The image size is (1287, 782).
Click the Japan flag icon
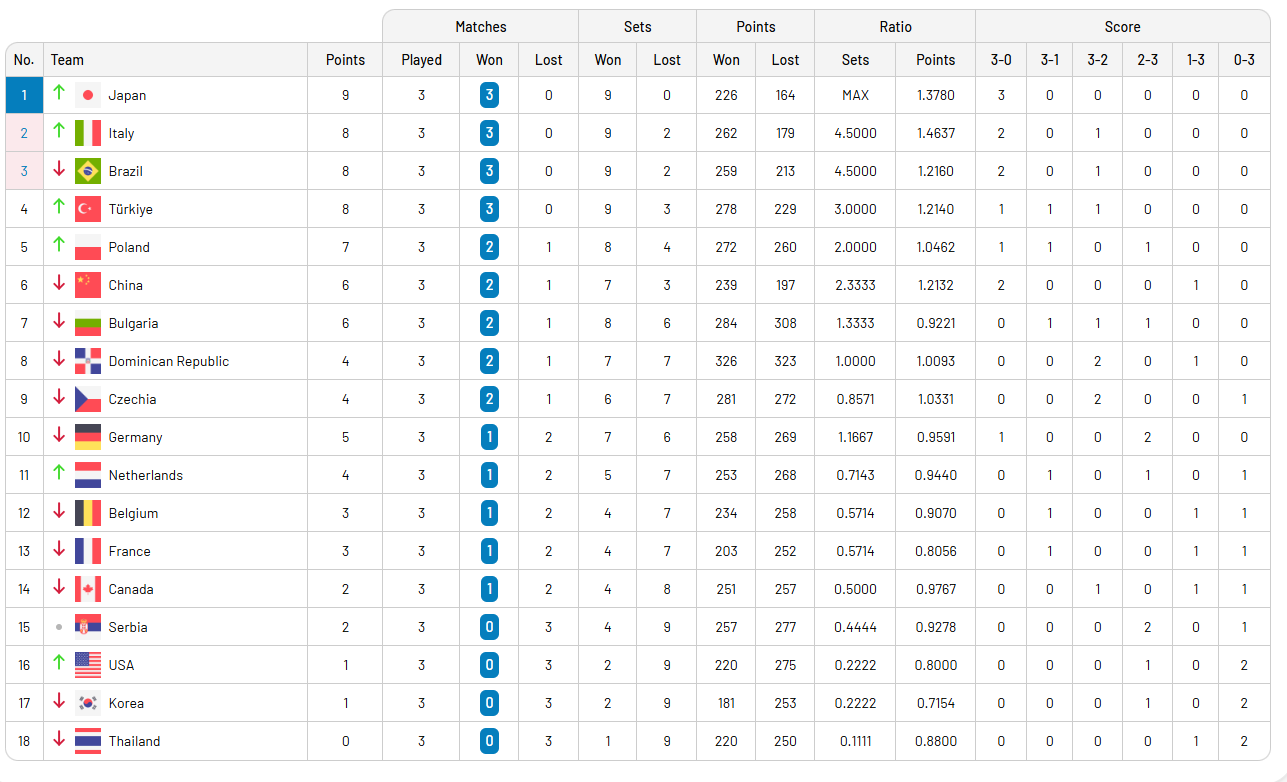(88, 96)
